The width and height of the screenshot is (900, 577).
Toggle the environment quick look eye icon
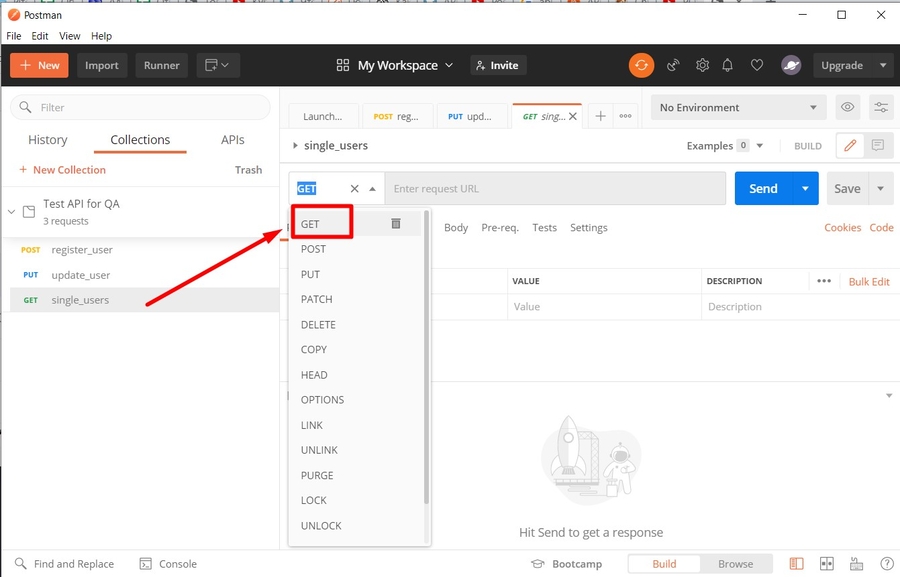847,107
